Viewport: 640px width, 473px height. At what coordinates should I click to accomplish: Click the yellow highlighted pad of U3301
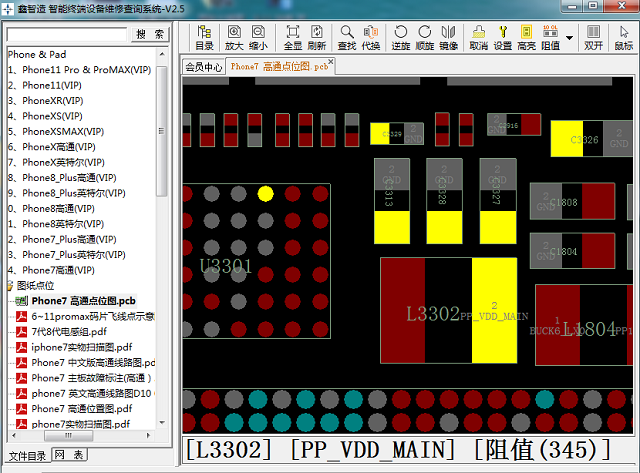click(265, 194)
